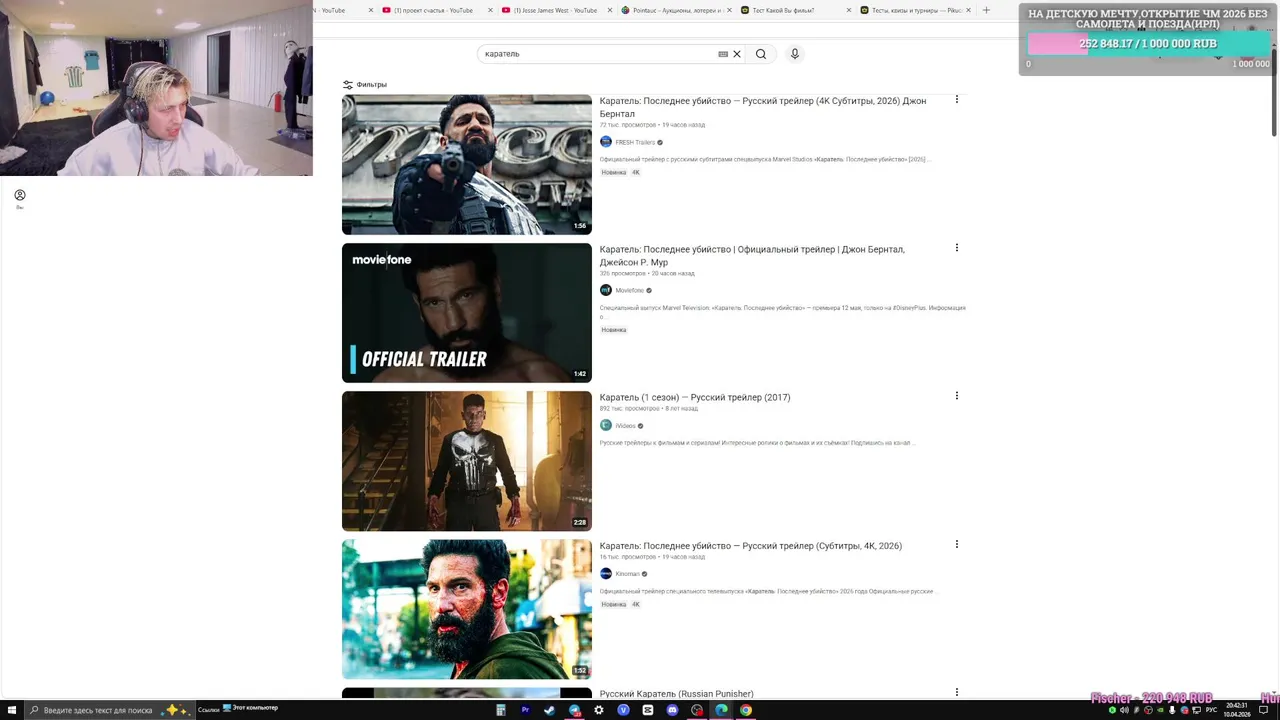Open the Kinoman channel name link
Screen dimensions: 1280x720
[627, 574]
